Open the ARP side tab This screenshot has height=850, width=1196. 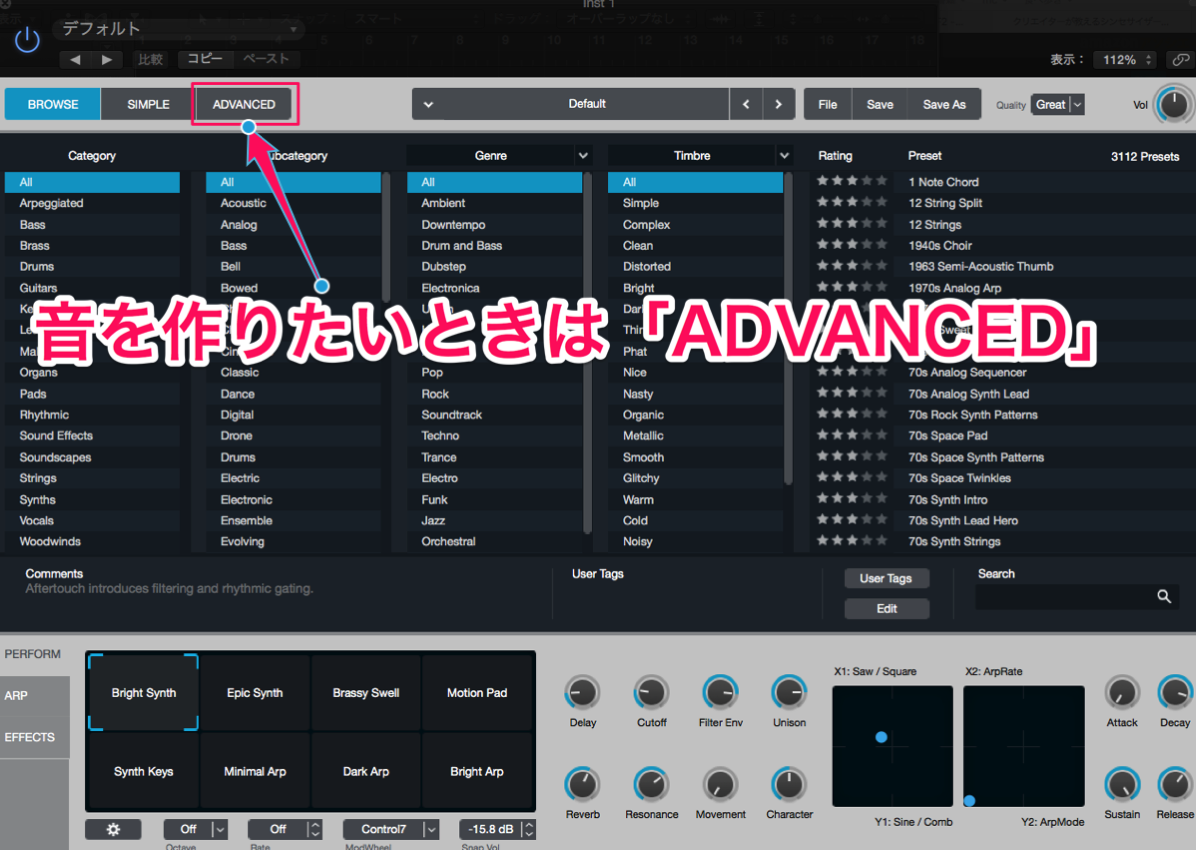(34, 696)
